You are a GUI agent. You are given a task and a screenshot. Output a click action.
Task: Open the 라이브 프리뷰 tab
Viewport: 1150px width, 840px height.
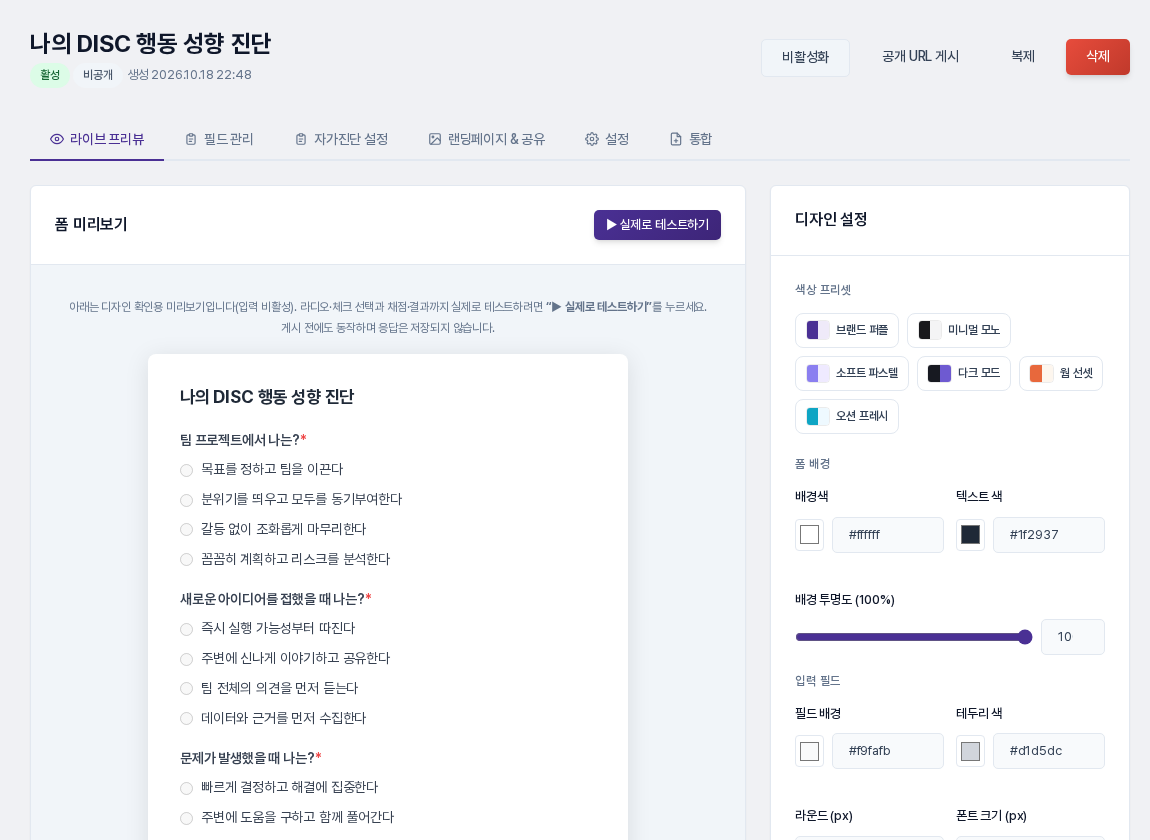[97, 139]
